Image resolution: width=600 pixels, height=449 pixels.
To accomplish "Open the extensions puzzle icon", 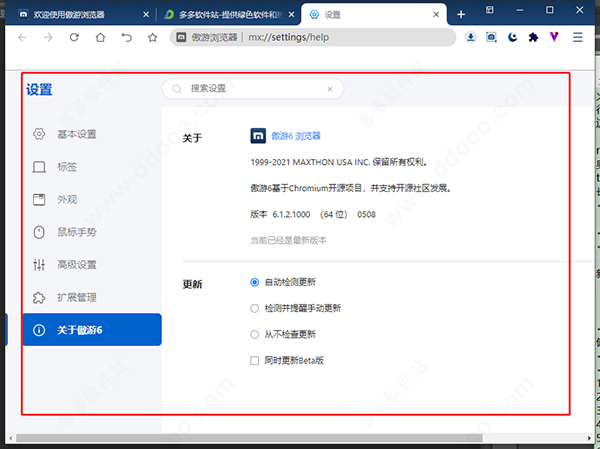I will [x=533, y=37].
